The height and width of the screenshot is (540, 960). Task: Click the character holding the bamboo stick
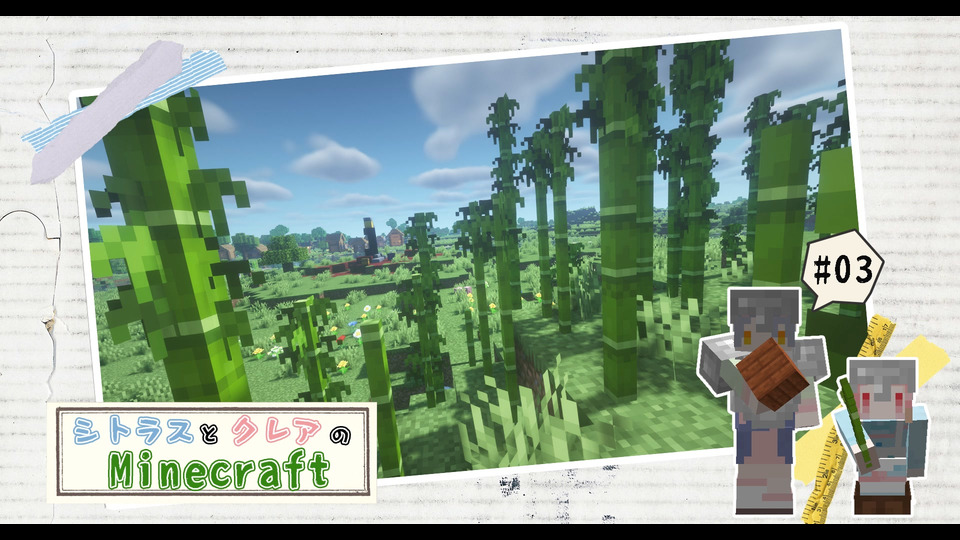coord(882,436)
